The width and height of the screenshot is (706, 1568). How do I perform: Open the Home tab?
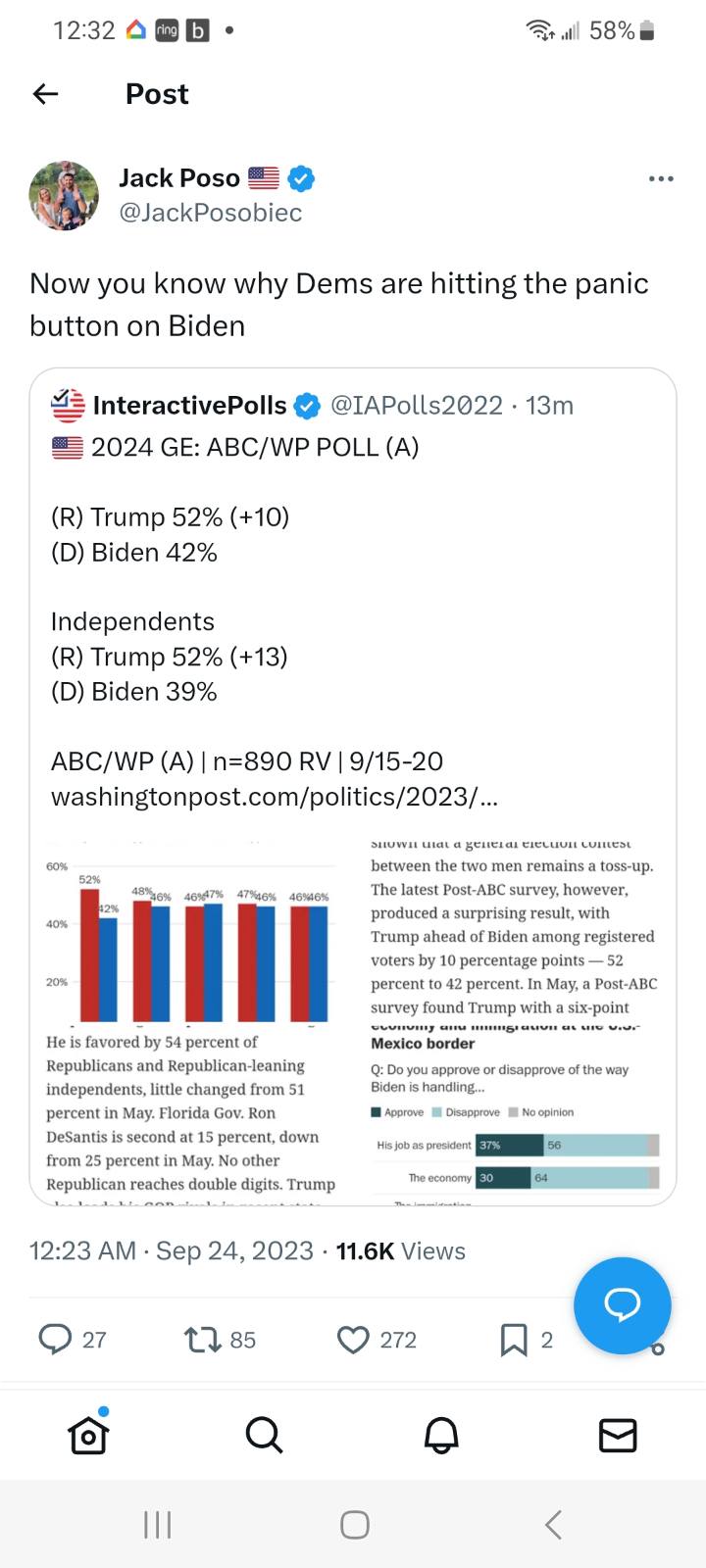coord(88,1435)
